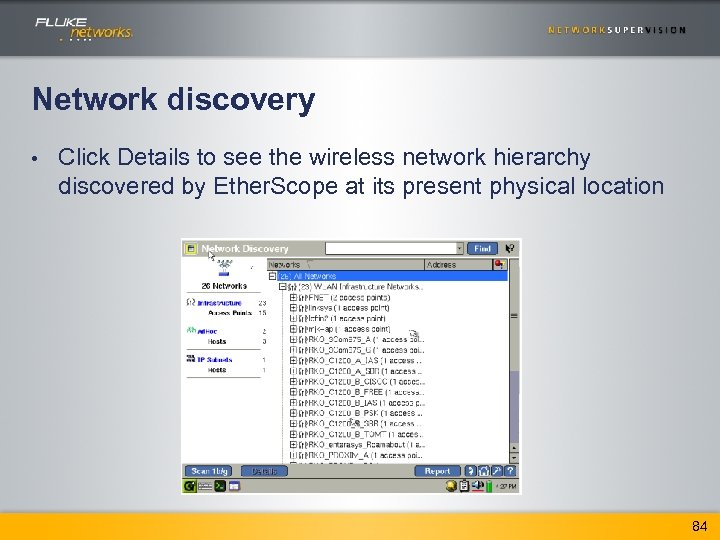Click the Find button

tap(482, 248)
